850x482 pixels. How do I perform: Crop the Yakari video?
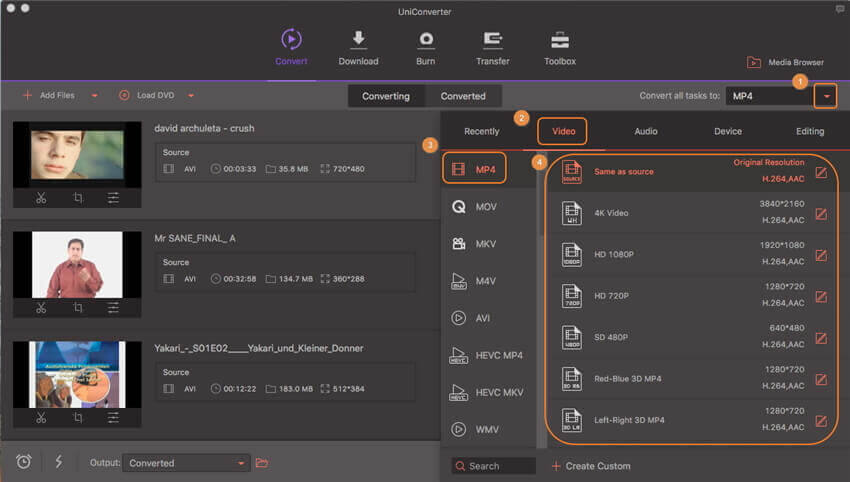pyautogui.click(x=78, y=417)
